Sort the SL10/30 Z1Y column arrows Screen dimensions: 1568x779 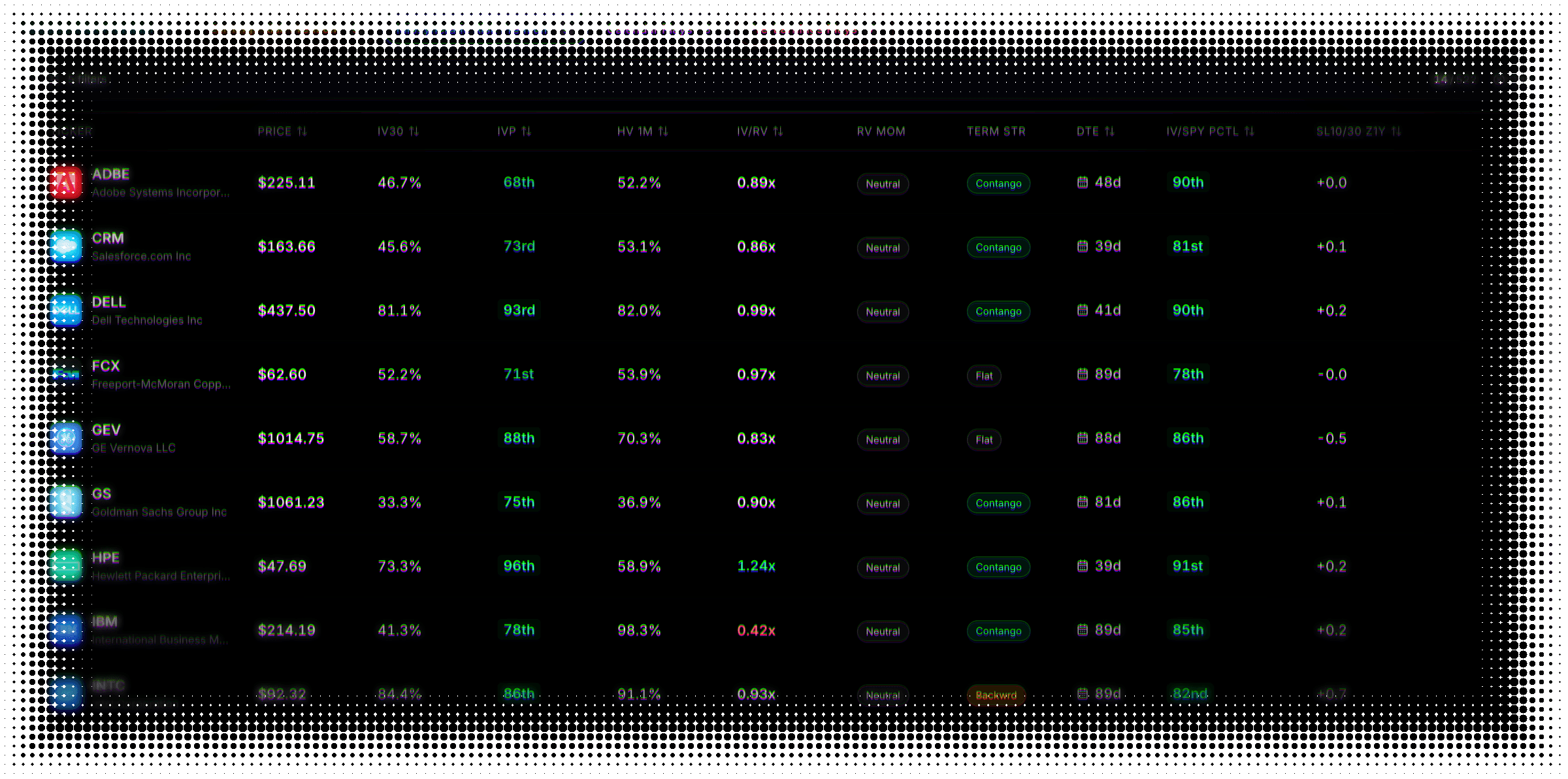point(1396,131)
